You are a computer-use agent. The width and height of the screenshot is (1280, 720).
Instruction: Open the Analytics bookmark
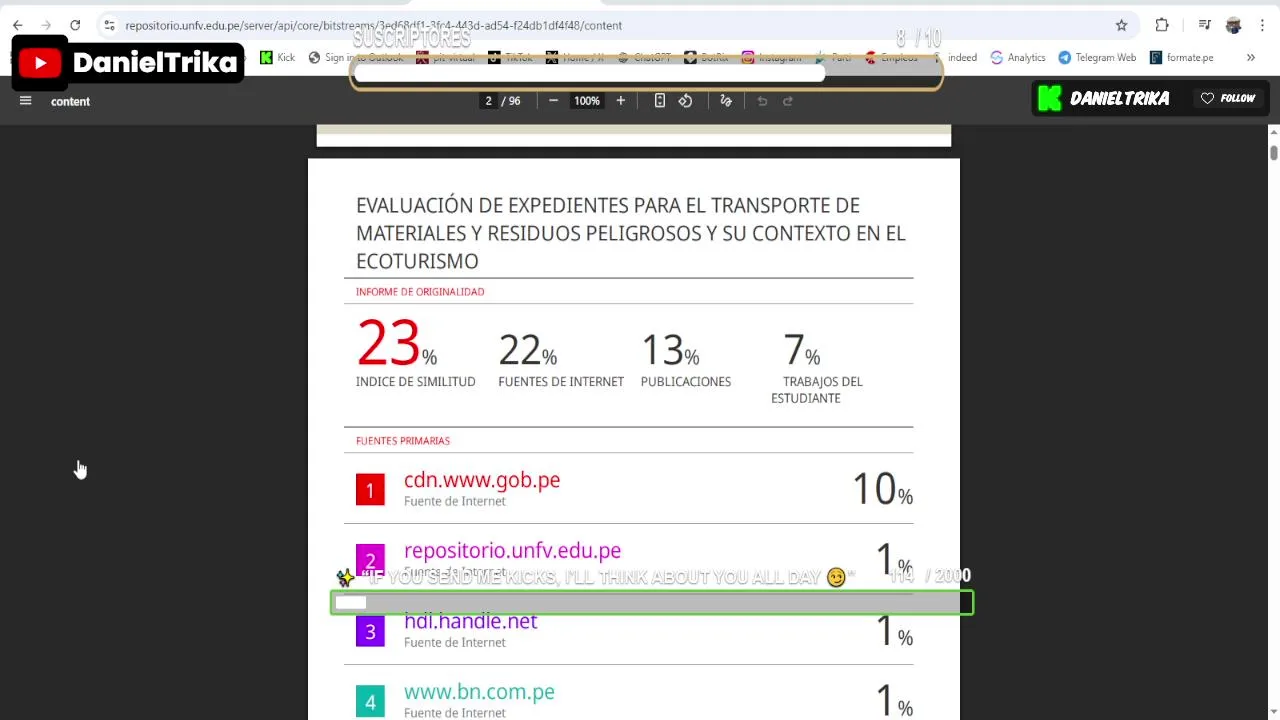(1018, 57)
